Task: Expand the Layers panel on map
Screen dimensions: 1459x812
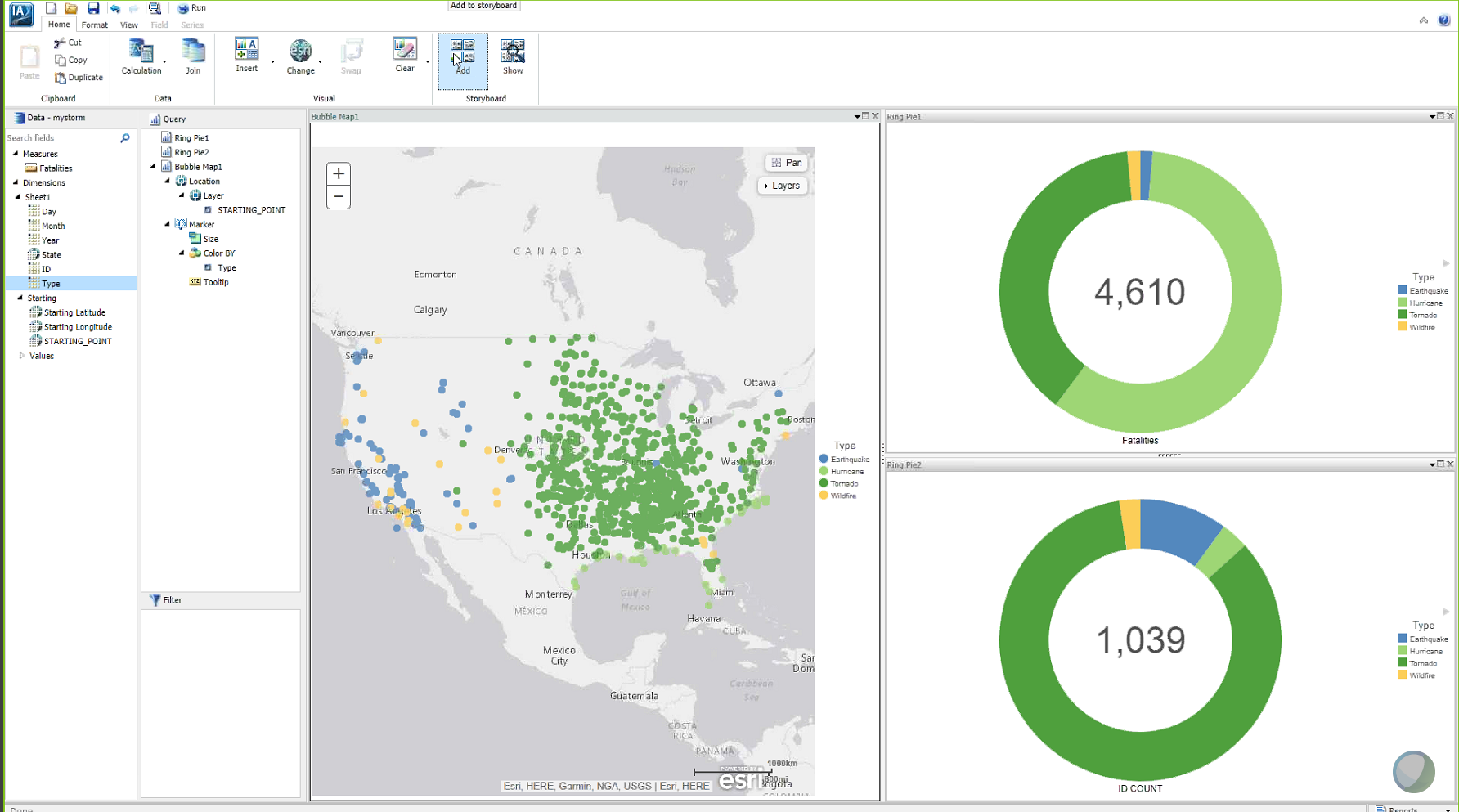Action: click(782, 186)
